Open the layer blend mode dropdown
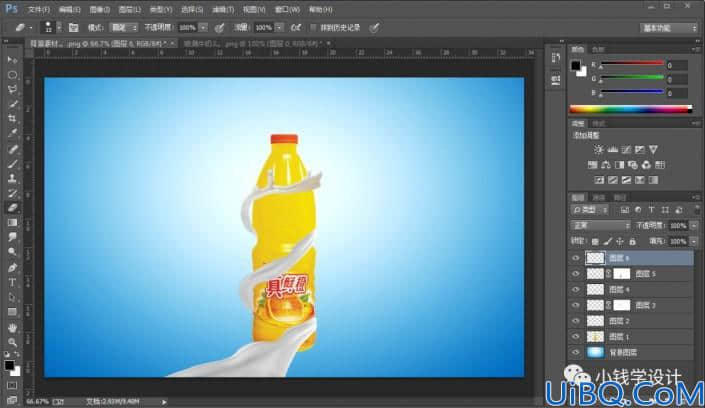This screenshot has height=408, width=705. pos(600,225)
